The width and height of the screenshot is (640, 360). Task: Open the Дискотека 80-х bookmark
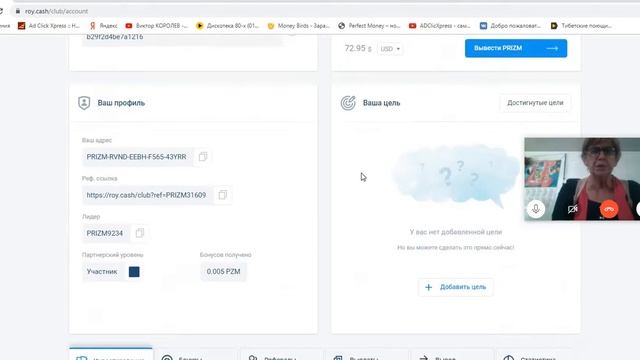tap(228, 26)
